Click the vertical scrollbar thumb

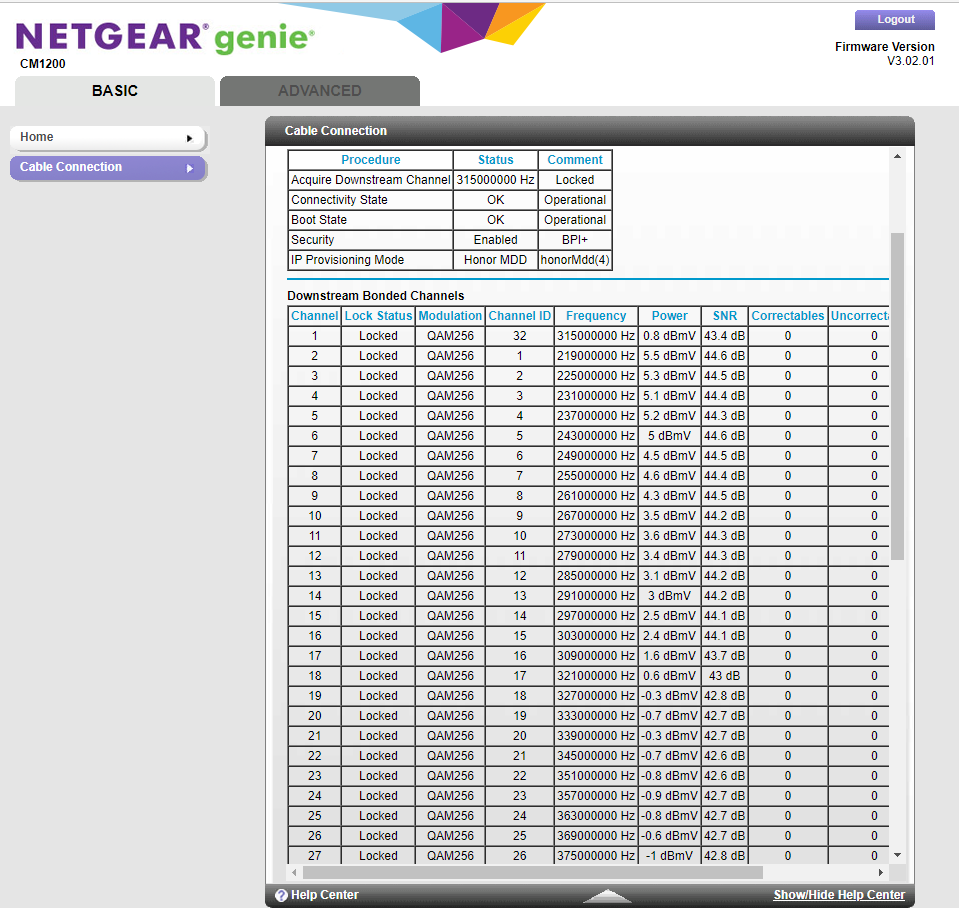pos(897,395)
